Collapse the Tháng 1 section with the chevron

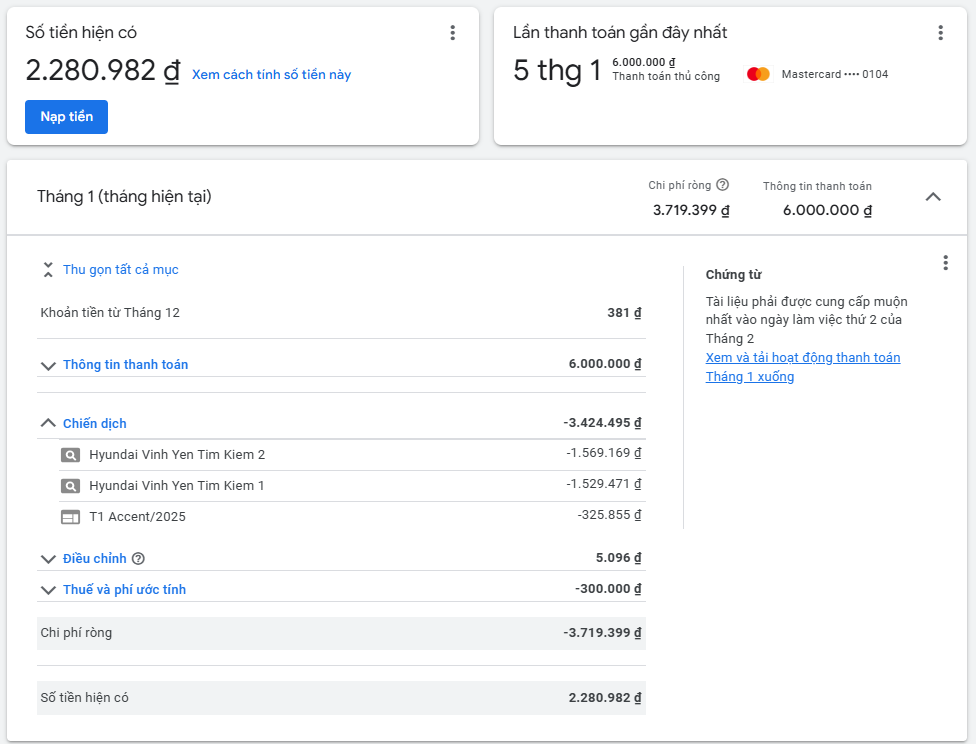point(933,197)
